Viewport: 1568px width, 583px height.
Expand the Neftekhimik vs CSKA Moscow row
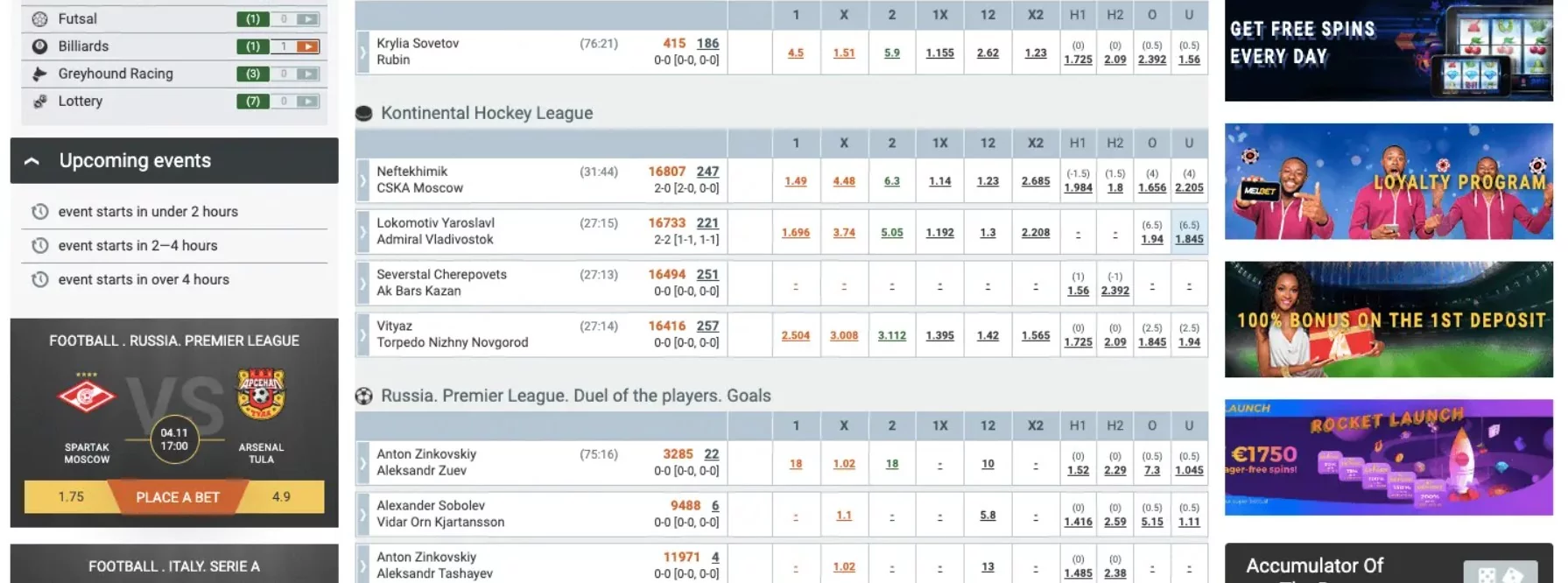click(362, 181)
